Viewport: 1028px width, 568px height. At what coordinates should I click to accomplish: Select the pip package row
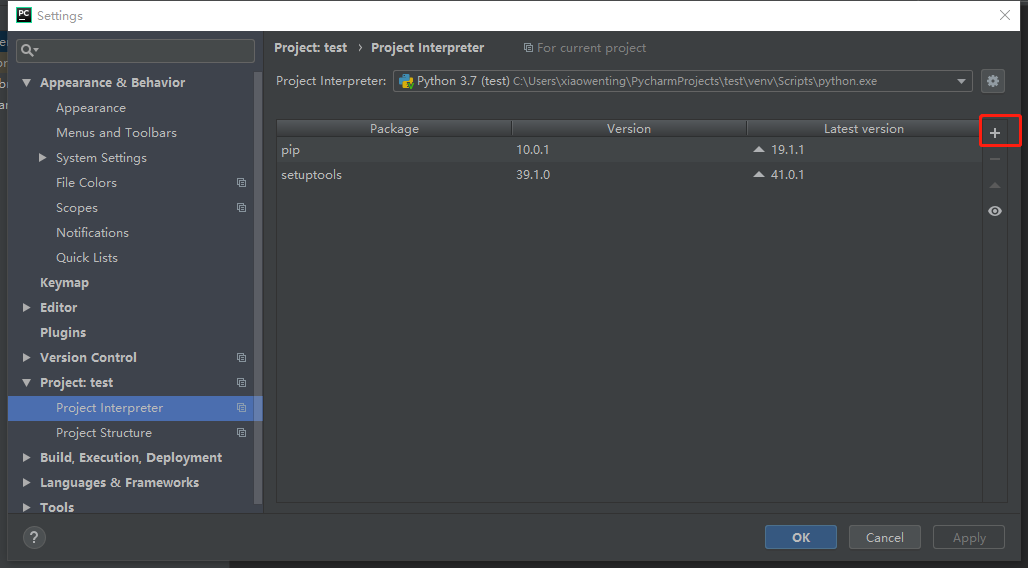pyautogui.click(x=629, y=150)
